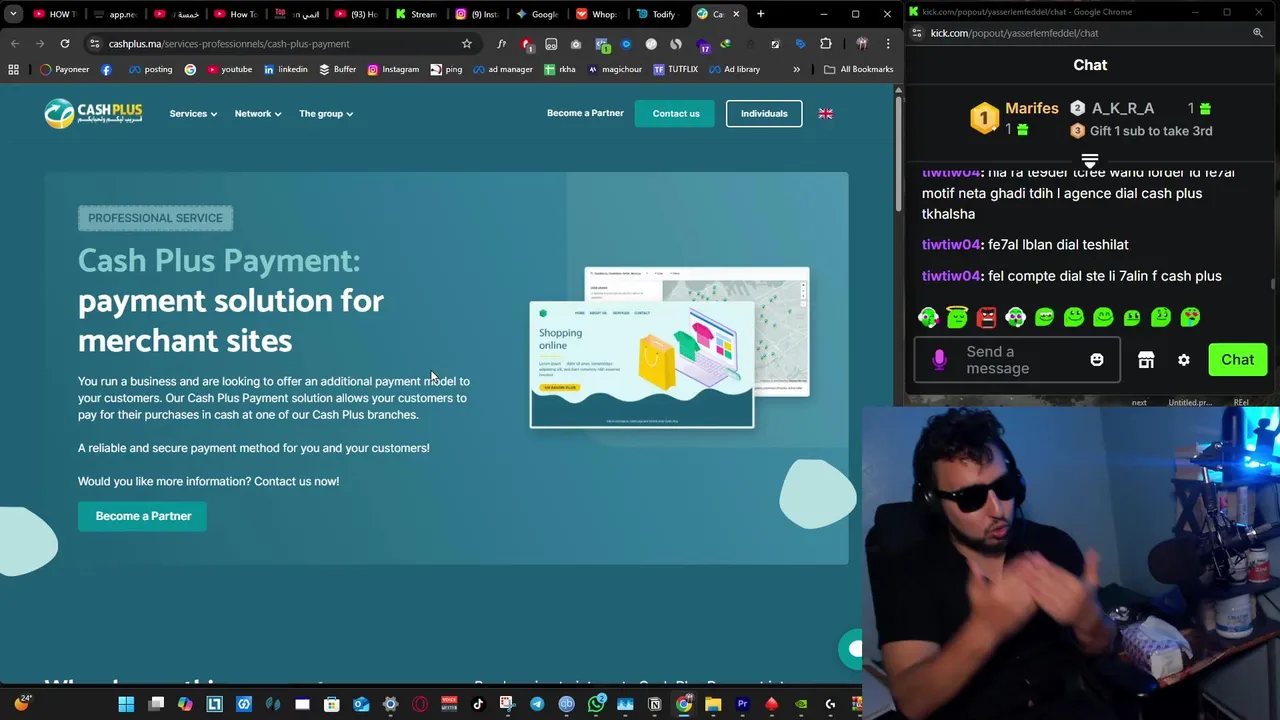Switch to the HOW T... YouTube tab
Screen dimensions: 1280x720
(55, 14)
